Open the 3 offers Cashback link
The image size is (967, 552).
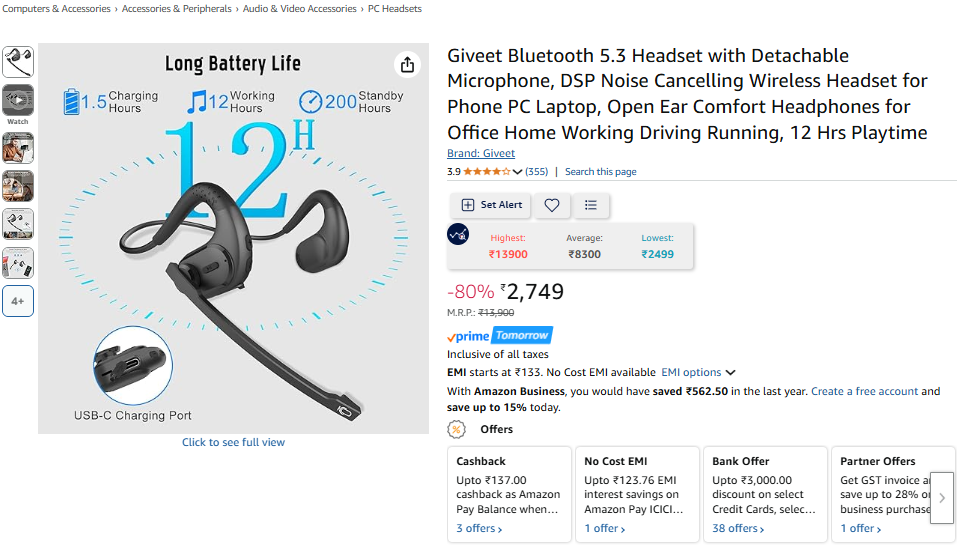point(479,529)
